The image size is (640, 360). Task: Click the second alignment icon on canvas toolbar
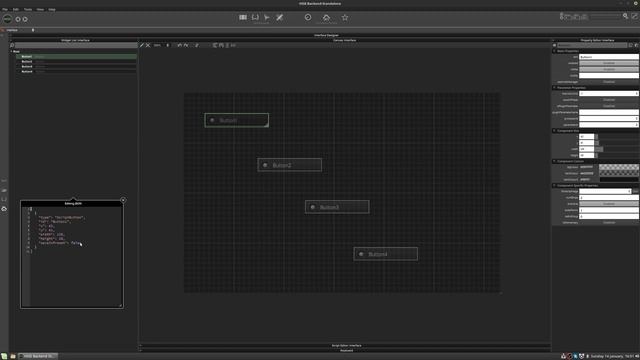(x=221, y=45)
